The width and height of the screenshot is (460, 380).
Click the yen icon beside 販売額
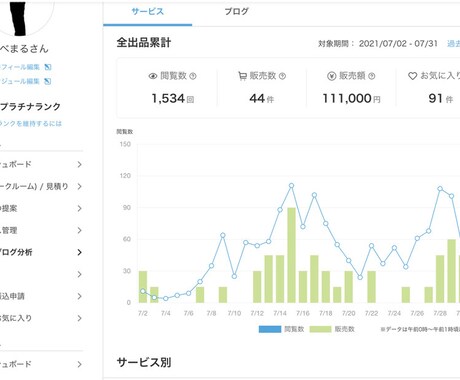[x=331, y=76]
